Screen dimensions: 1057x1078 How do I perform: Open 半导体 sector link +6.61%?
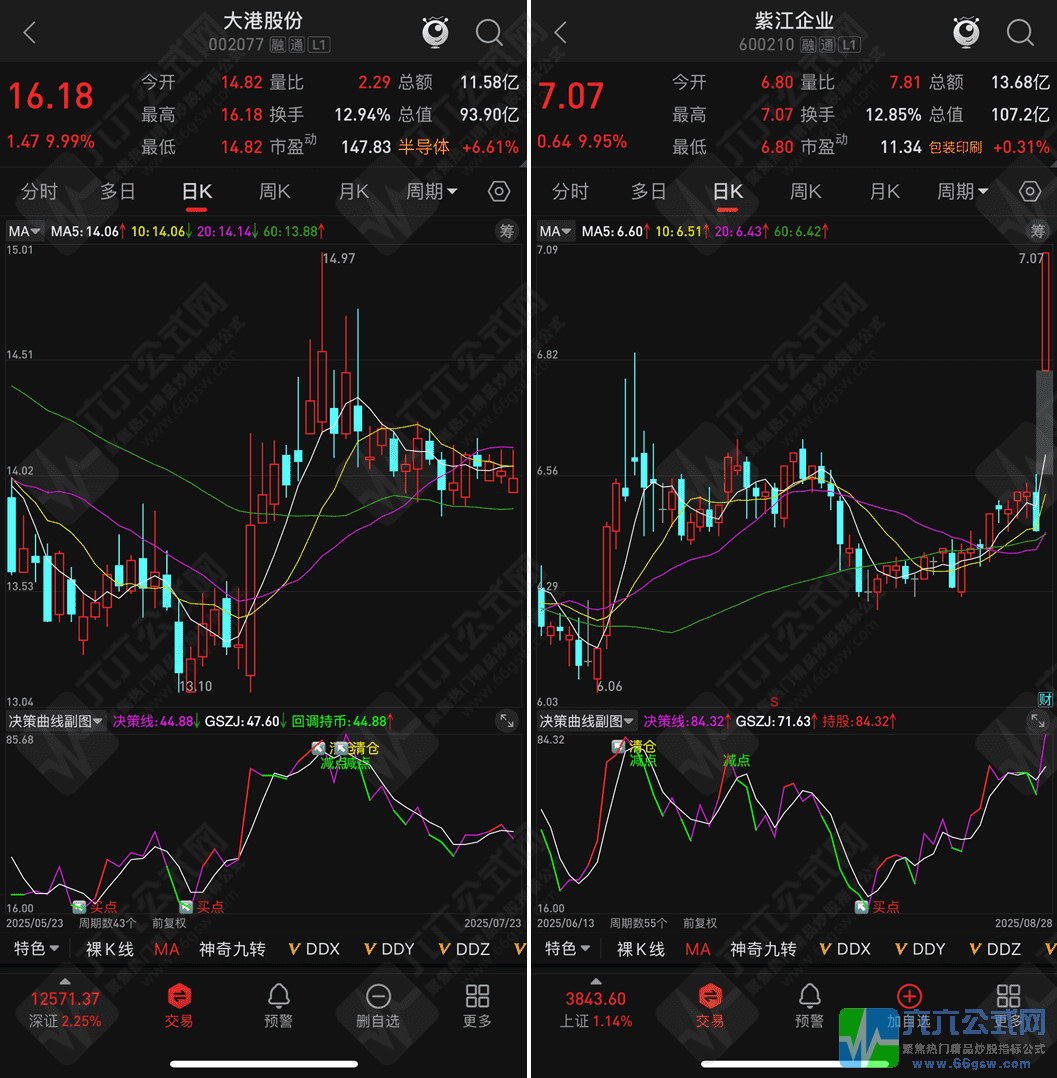tap(458, 146)
